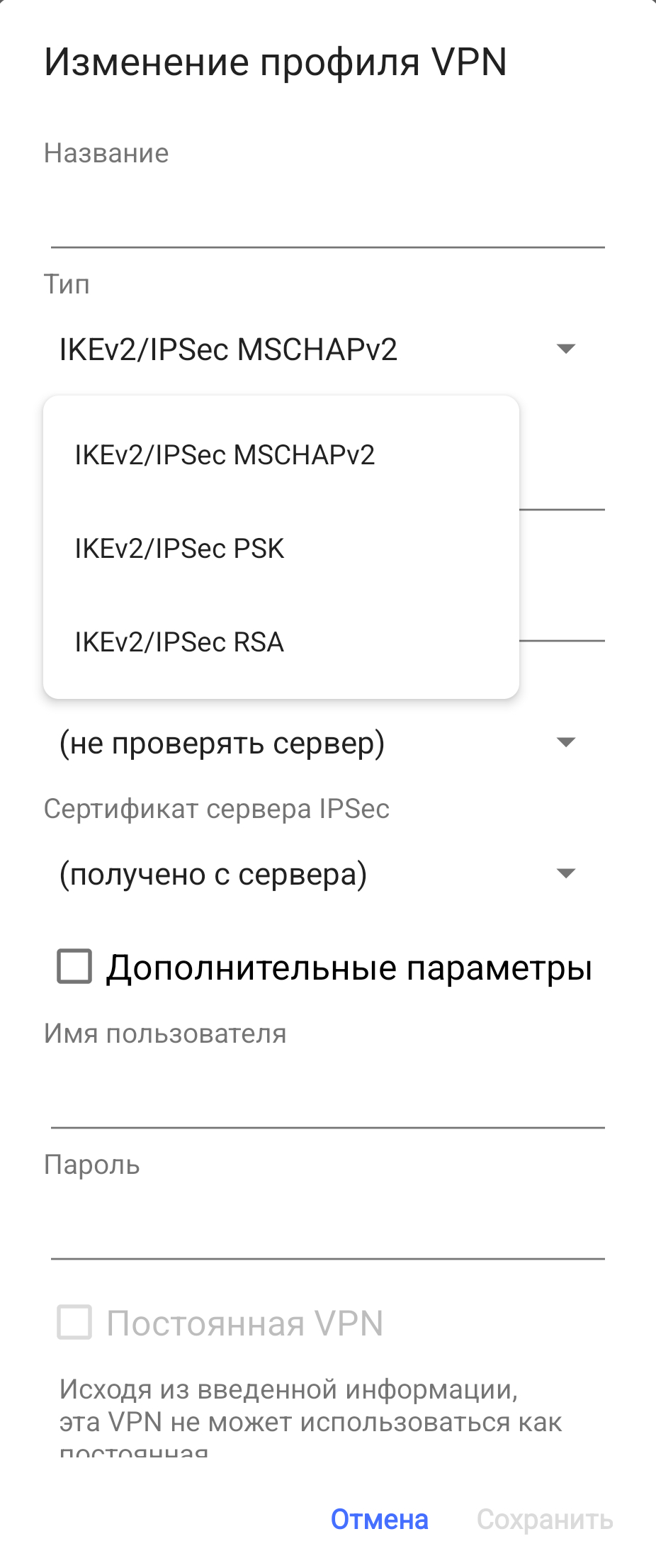Screen dimensions: 656x1568
Task: Click the Тип dropdown arrow icon
Action: [565, 349]
